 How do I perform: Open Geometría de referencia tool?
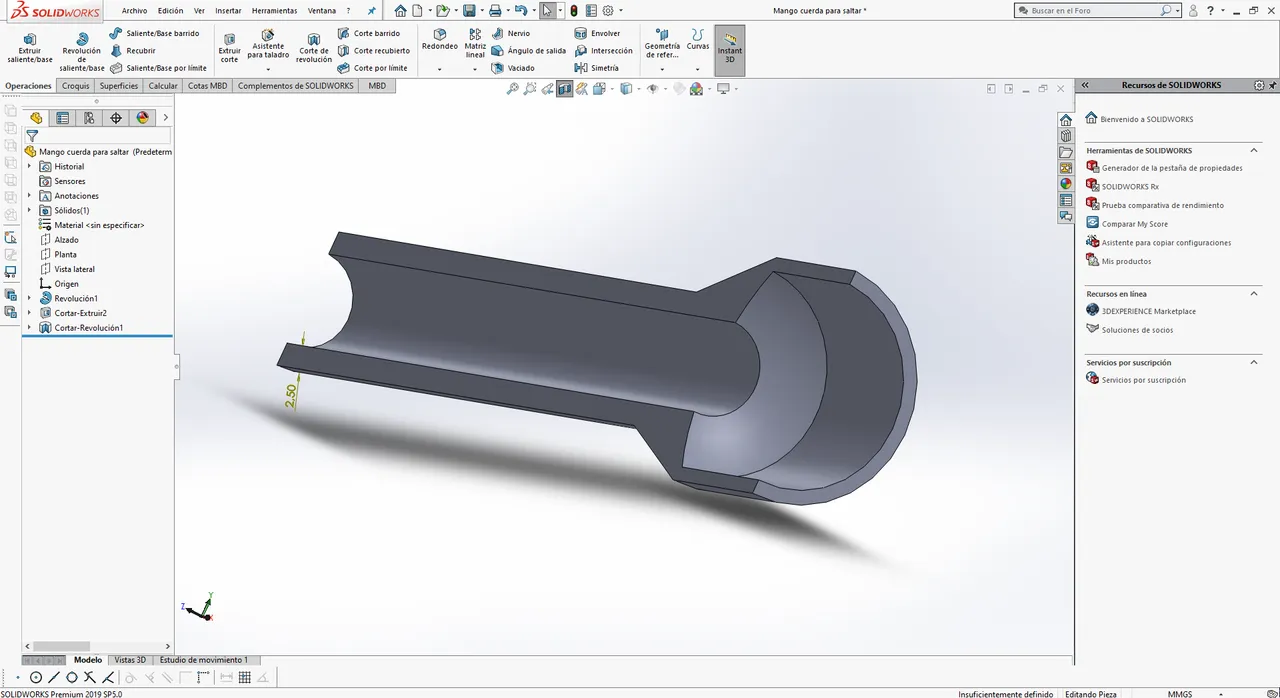click(662, 44)
